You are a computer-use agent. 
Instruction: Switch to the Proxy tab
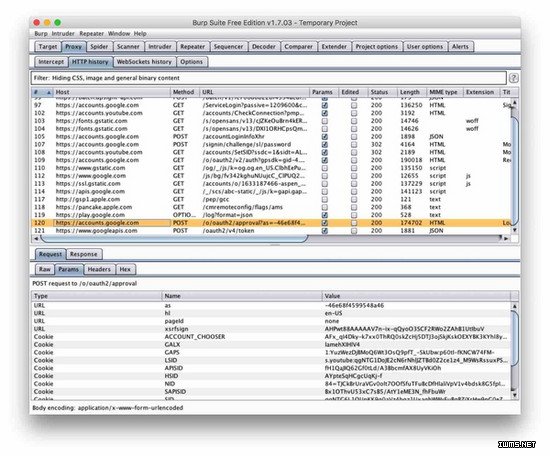73,47
